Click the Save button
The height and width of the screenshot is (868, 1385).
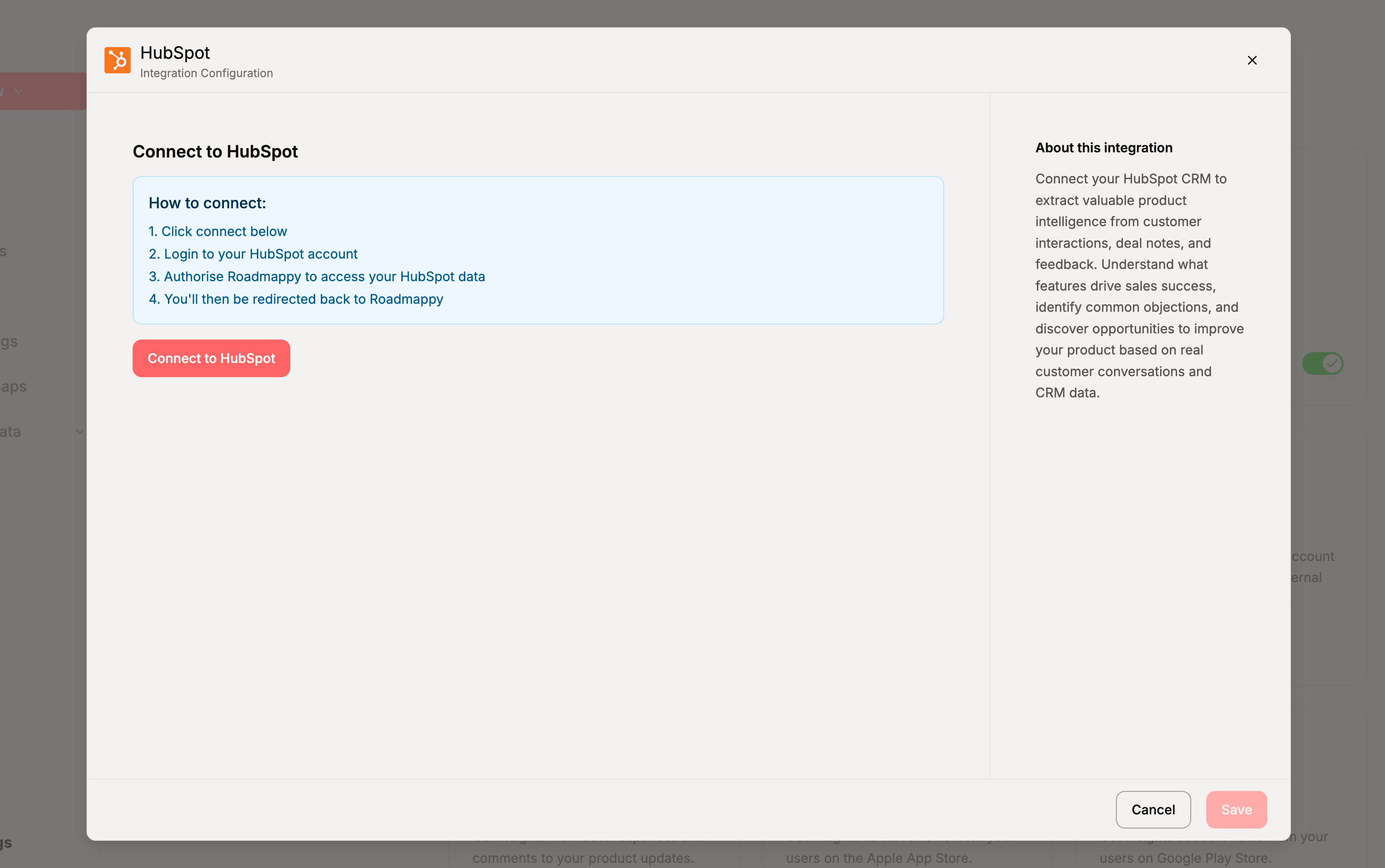point(1236,809)
